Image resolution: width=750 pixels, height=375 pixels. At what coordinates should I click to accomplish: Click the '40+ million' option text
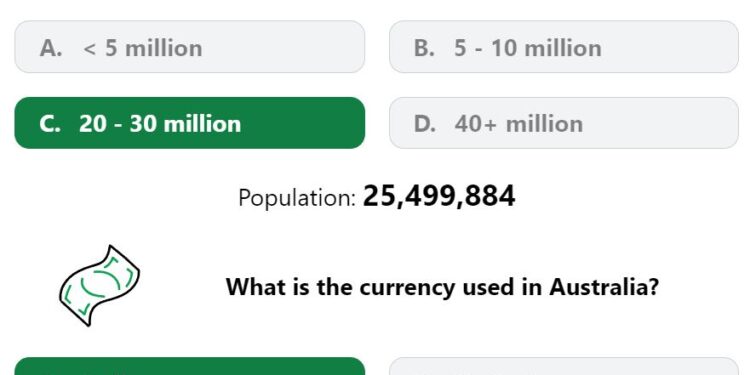518,124
